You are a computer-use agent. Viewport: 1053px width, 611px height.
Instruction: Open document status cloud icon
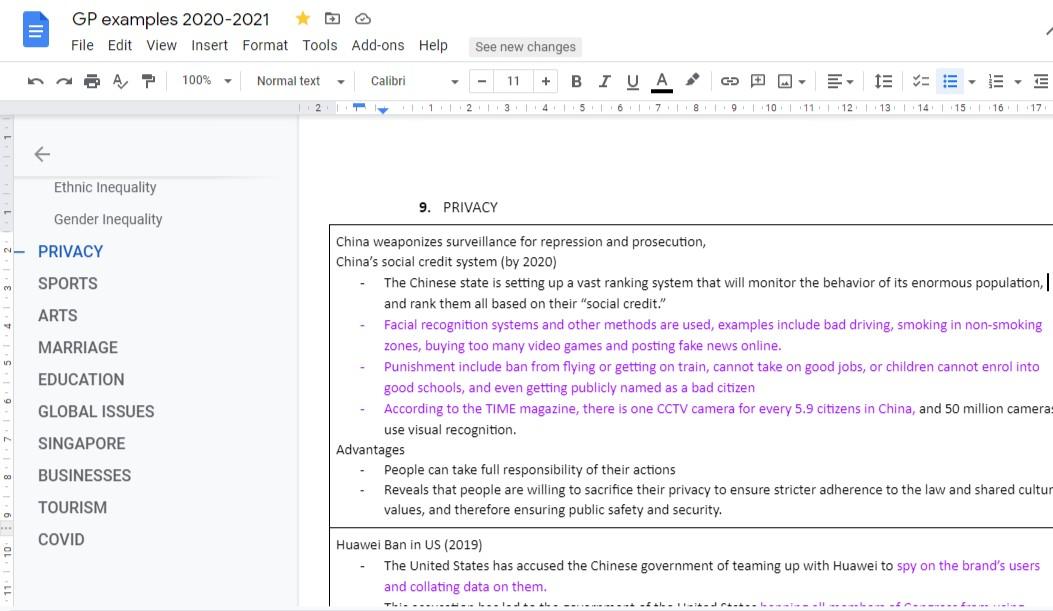point(362,18)
